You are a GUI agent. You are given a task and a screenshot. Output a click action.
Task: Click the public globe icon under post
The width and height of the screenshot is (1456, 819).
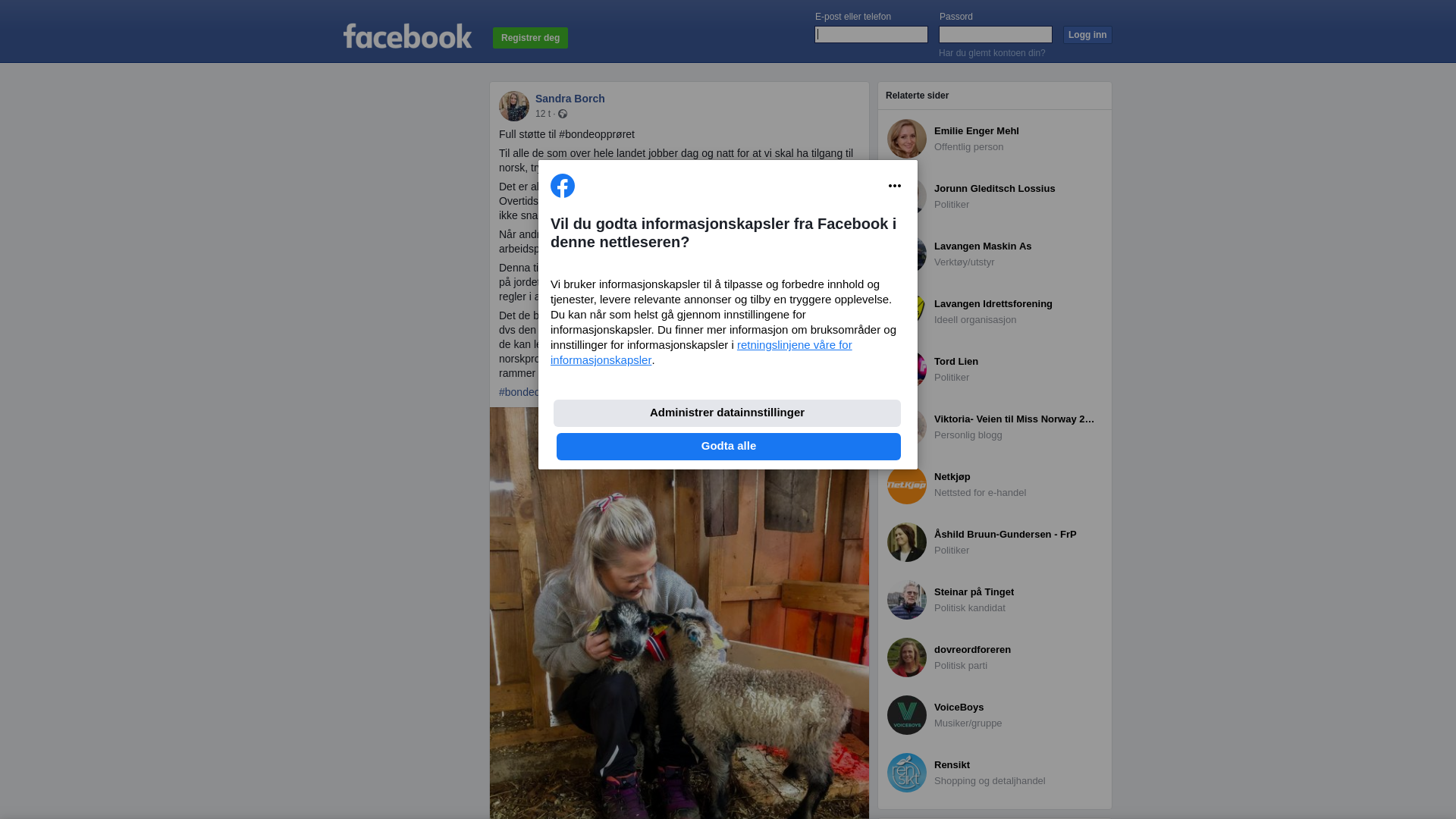click(563, 114)
